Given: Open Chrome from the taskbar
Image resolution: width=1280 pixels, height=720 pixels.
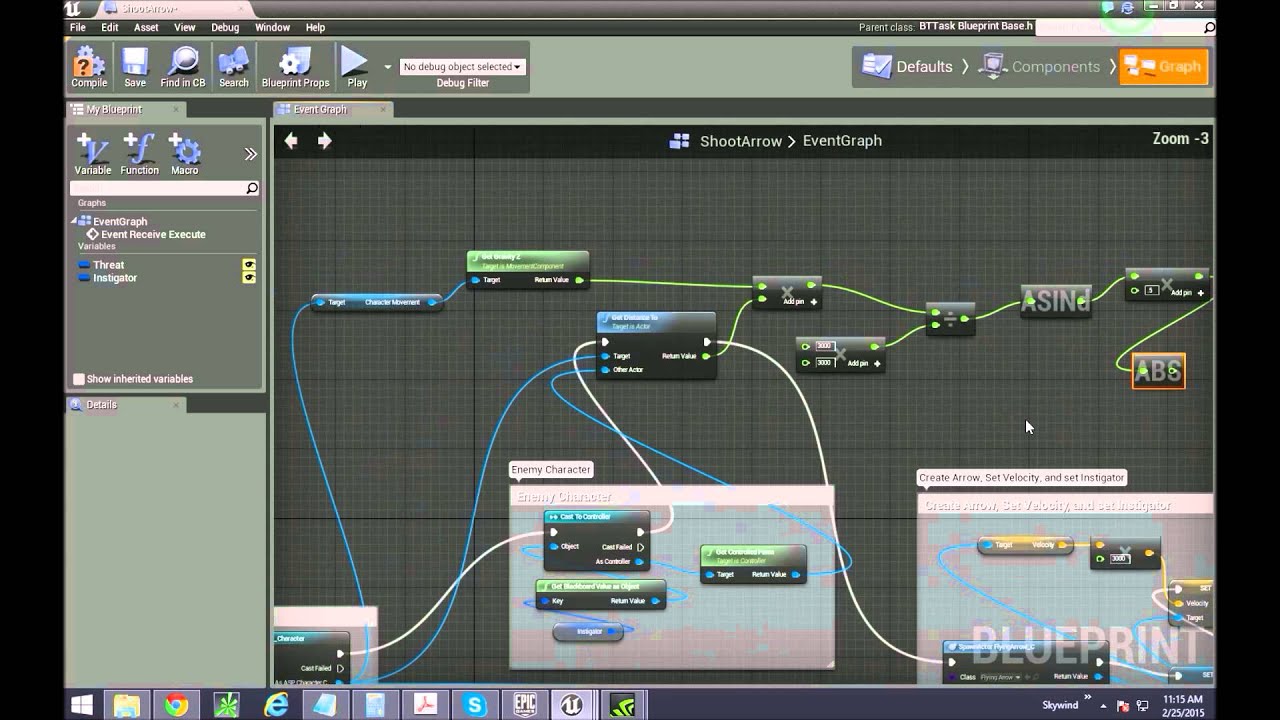Looking at the screenshot, I should pos(176,705).
